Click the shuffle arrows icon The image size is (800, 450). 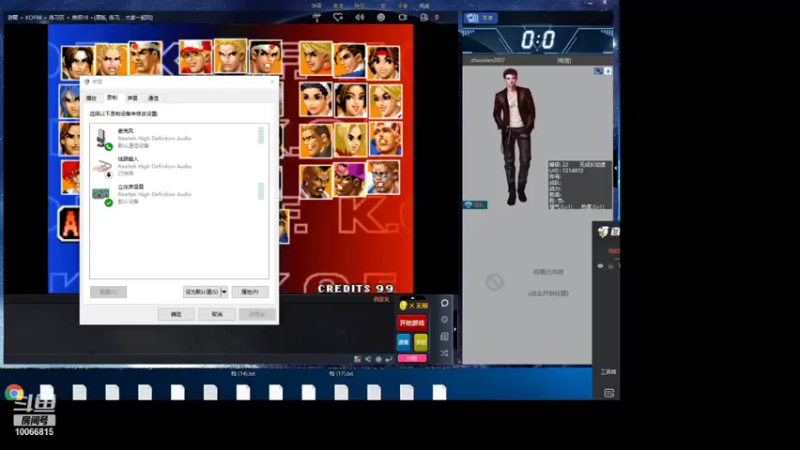[x=444, y=353]
